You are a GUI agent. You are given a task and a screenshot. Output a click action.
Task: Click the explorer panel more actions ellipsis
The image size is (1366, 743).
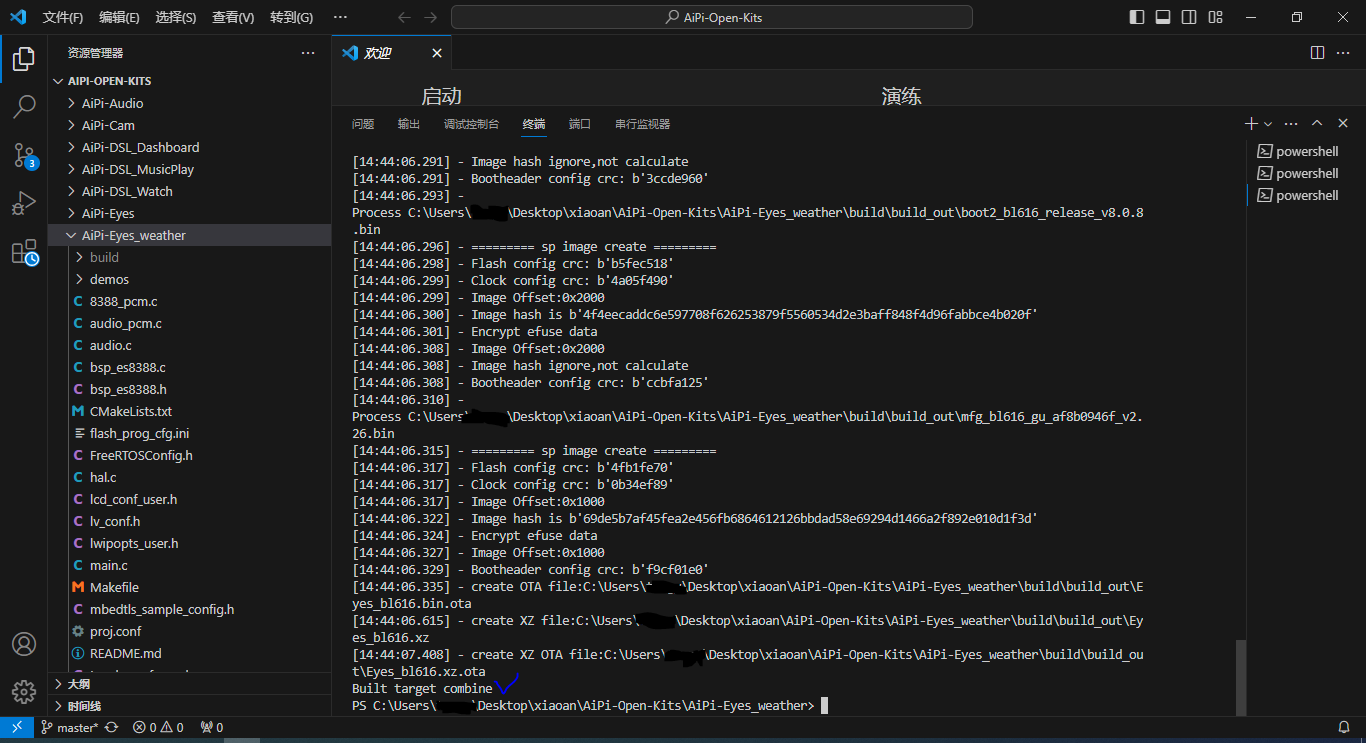pyautogui.click(x=308, y=53)
